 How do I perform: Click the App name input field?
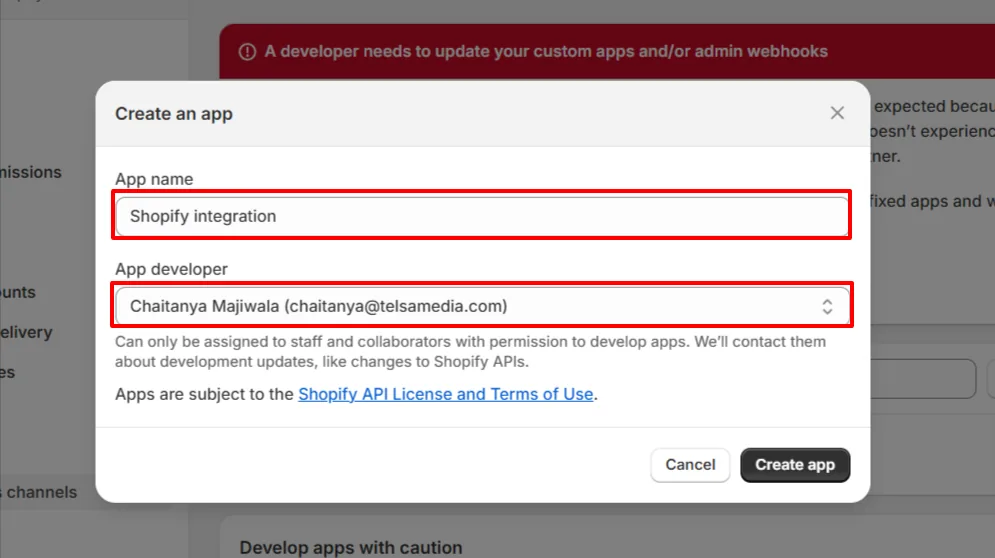point(482,216)
